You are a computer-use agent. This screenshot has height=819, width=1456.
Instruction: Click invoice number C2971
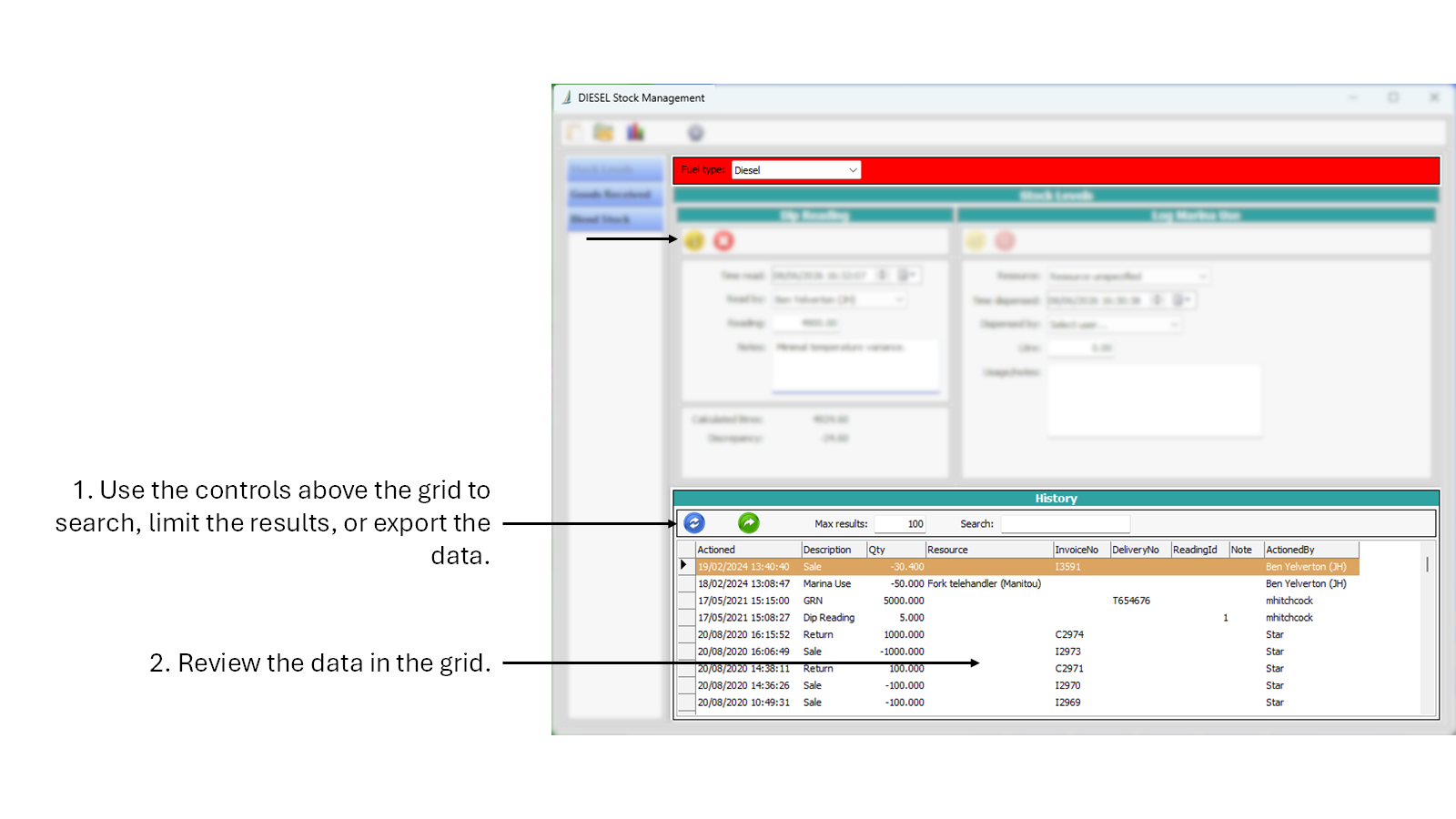[1069, 669]
